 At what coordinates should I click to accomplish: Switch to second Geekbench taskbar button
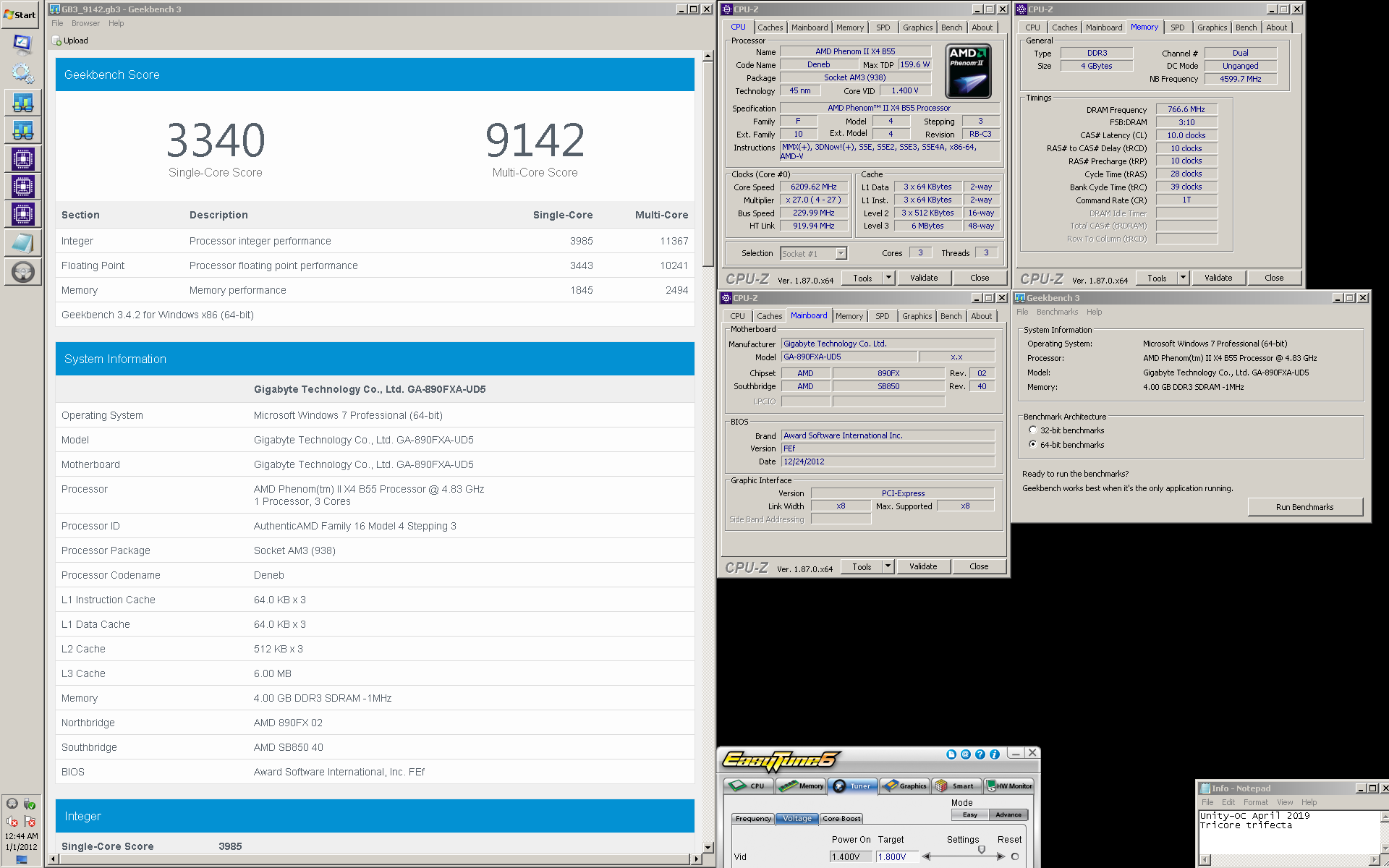tap(22, 131)
